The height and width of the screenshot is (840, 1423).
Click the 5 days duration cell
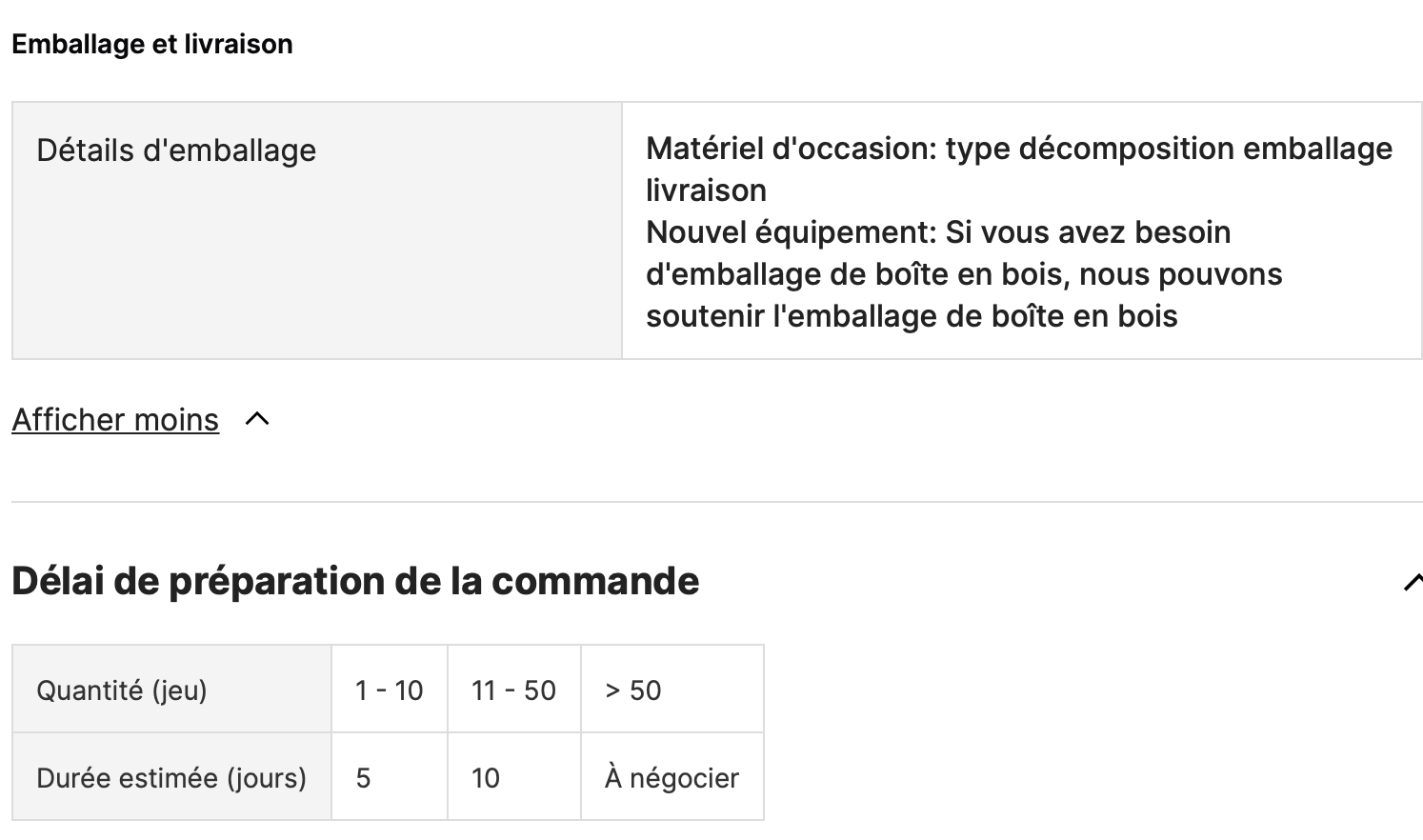click(x=390, y=777)
